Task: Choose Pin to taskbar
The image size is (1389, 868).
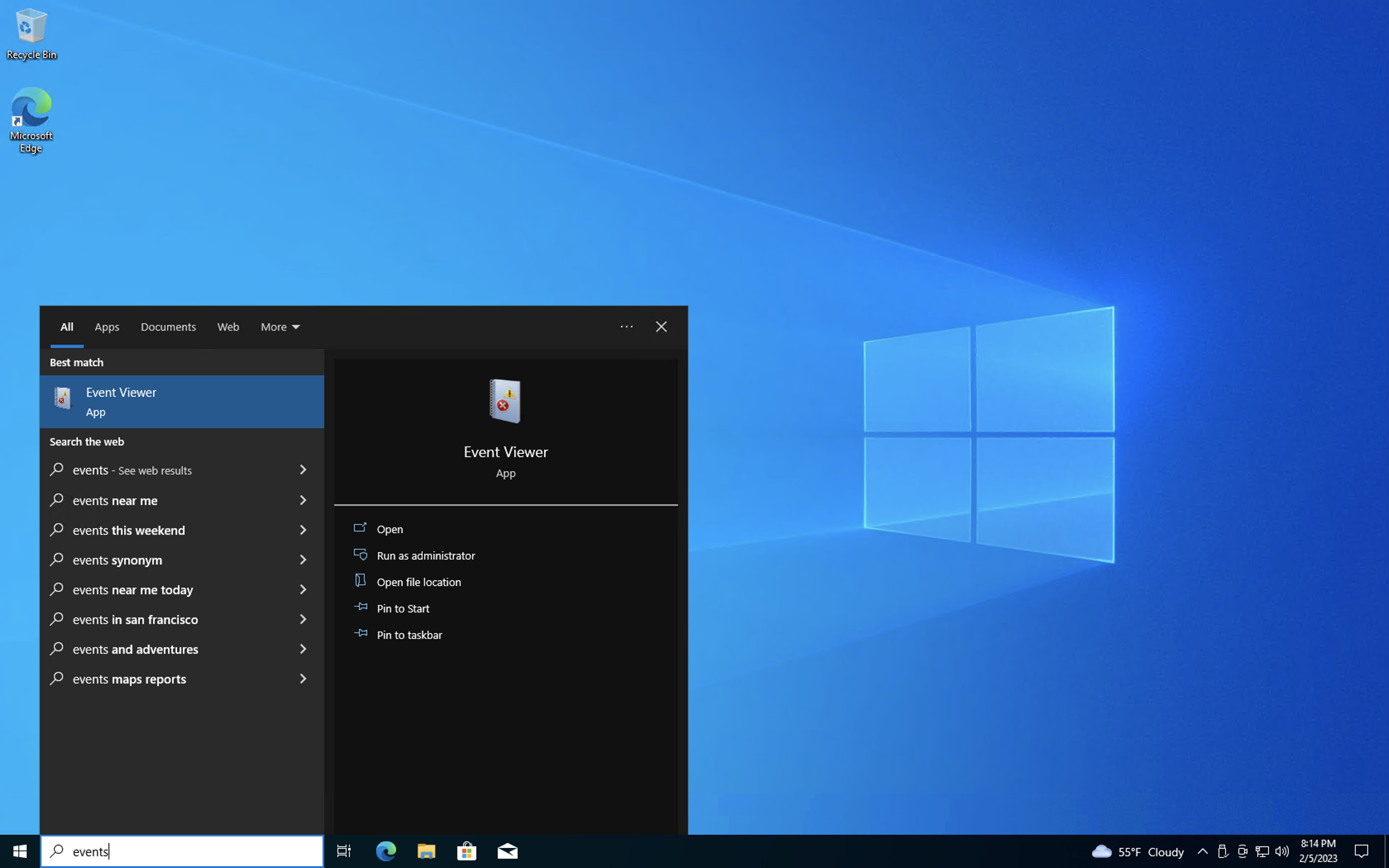Action: tap(409, 635)
